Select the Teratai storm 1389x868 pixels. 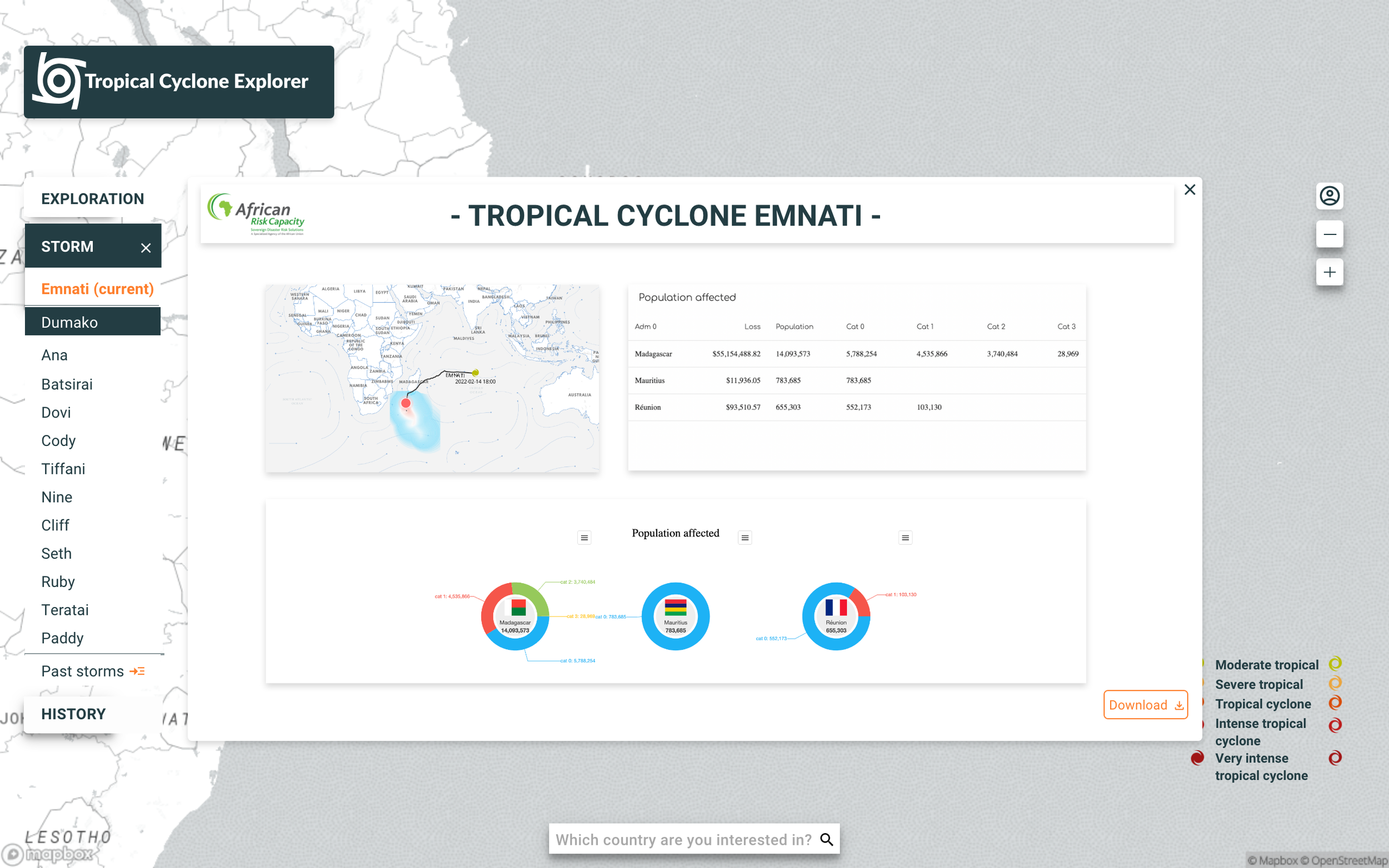click(65, 610)
